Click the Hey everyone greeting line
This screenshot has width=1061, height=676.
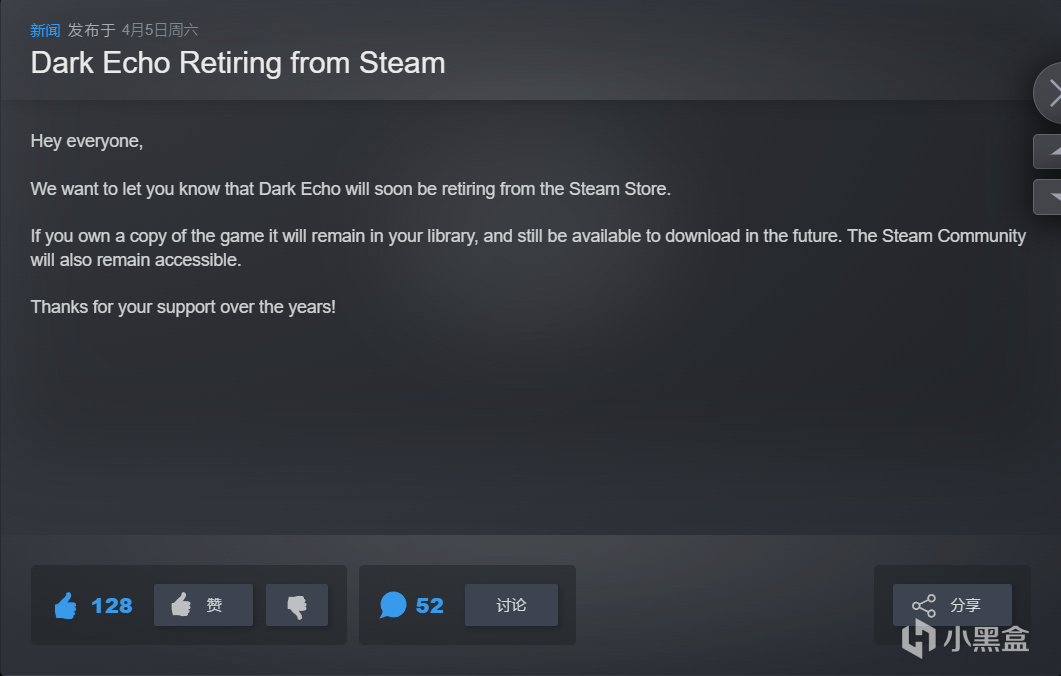coord(87,141)
